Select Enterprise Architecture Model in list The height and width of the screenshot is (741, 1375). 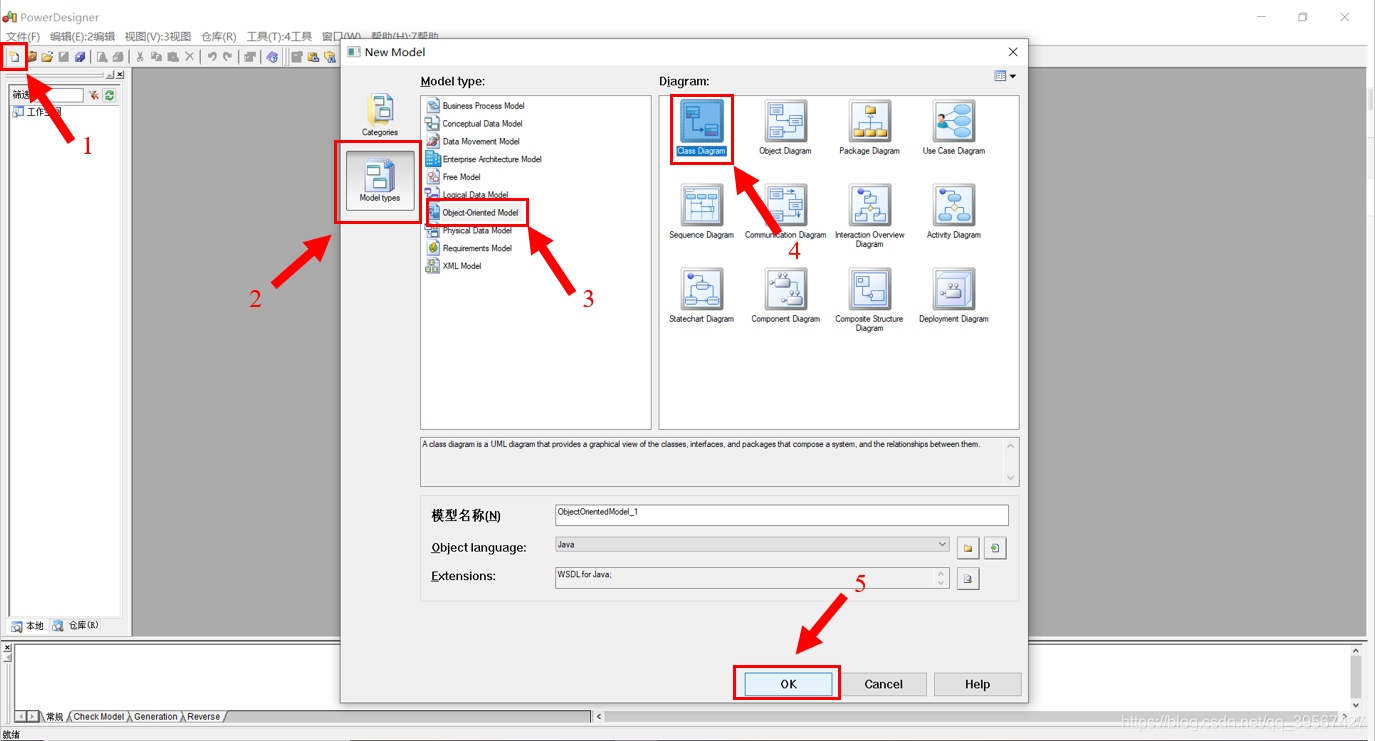[484, 160]
